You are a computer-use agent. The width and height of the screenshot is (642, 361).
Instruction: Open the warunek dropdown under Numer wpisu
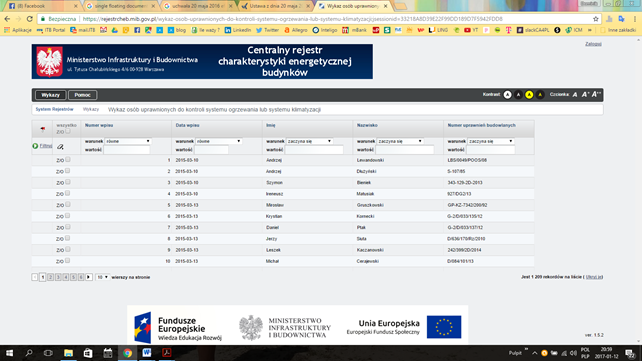[128, 141]
